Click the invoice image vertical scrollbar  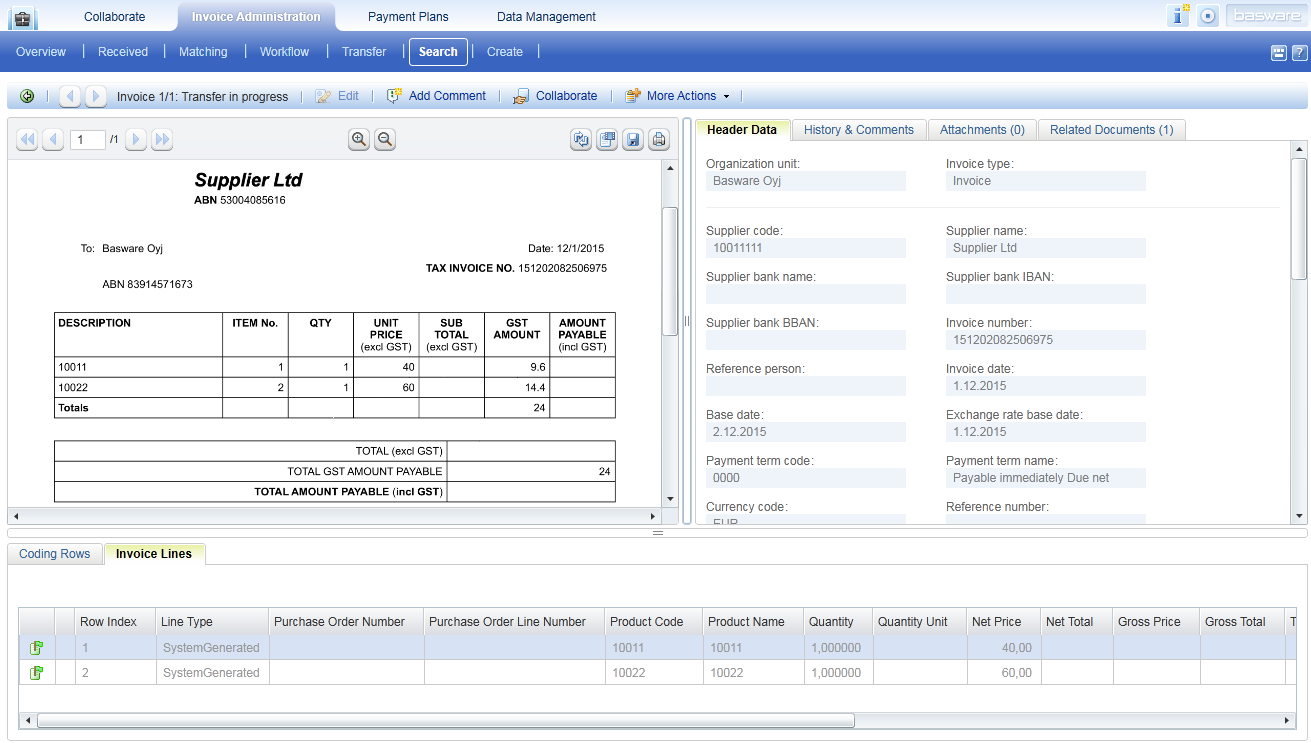670,270
